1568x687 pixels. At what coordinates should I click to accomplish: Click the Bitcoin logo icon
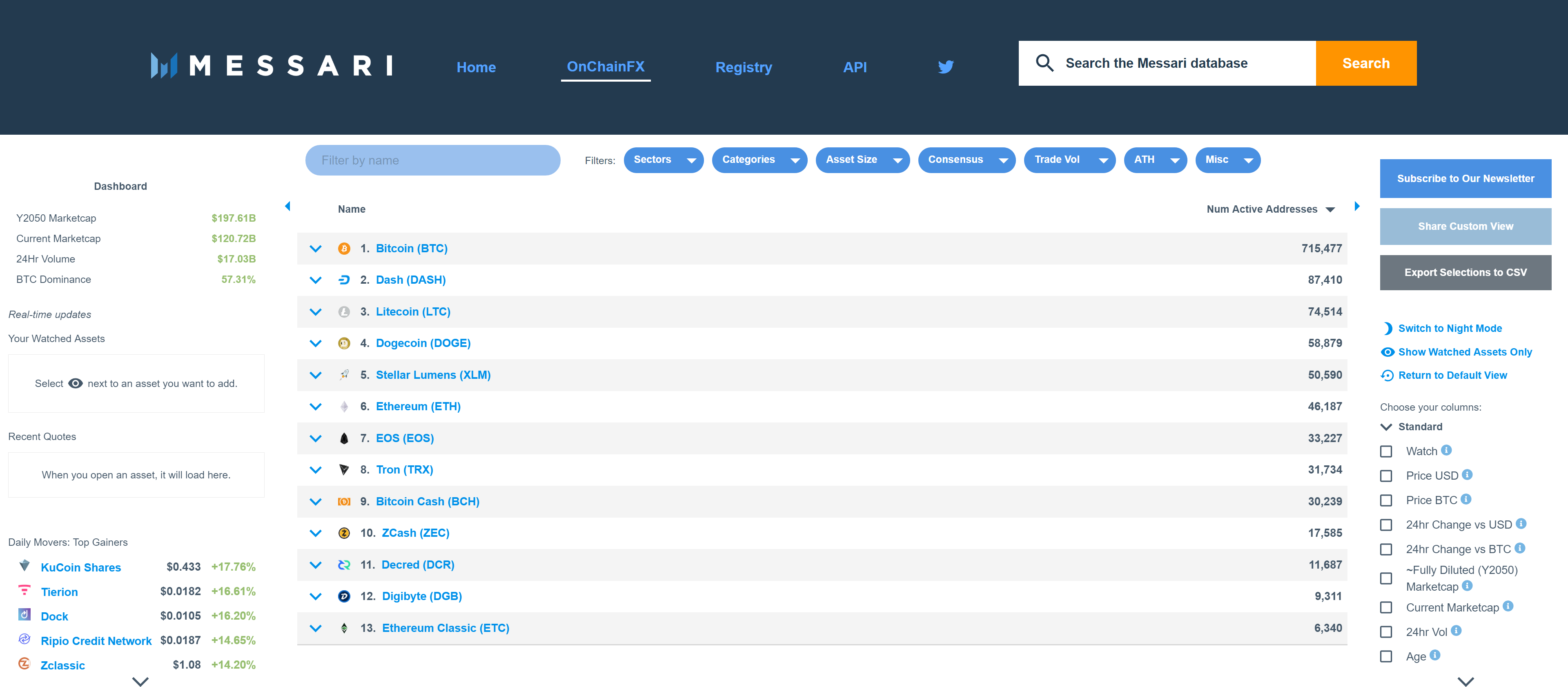(344, 248)
